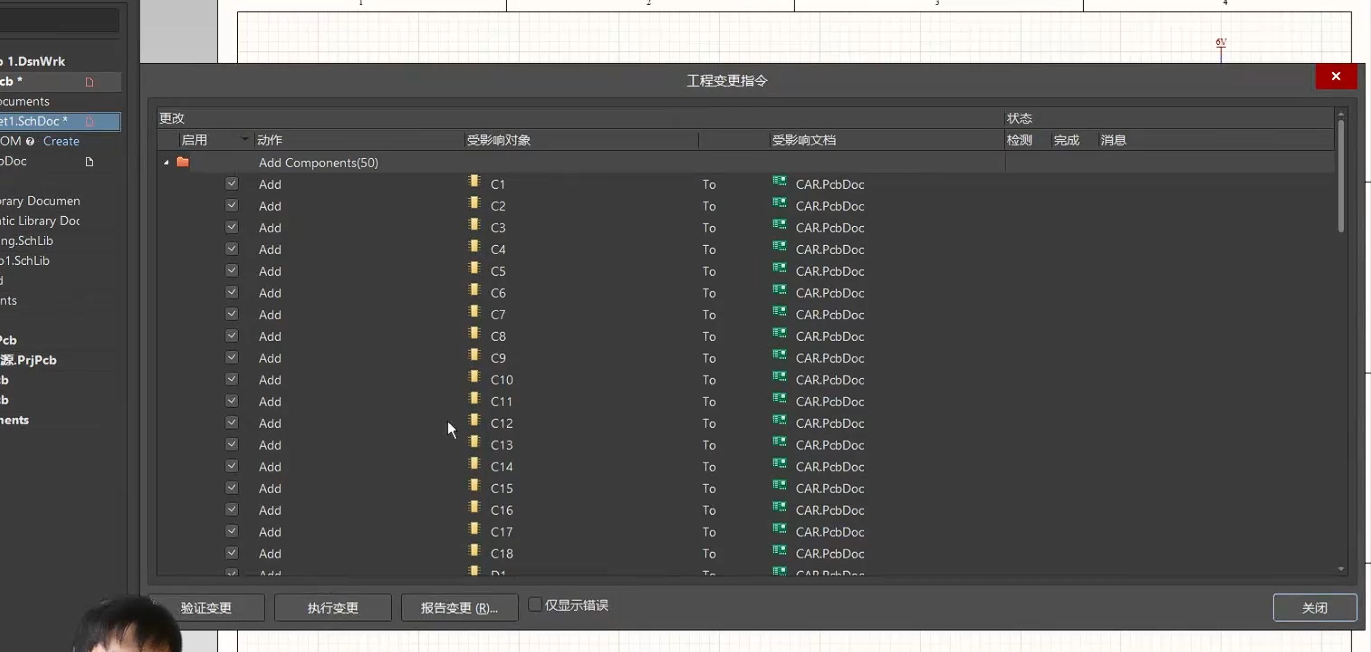Uncheck the enable checkbox for C10

[x=232, y=379]
